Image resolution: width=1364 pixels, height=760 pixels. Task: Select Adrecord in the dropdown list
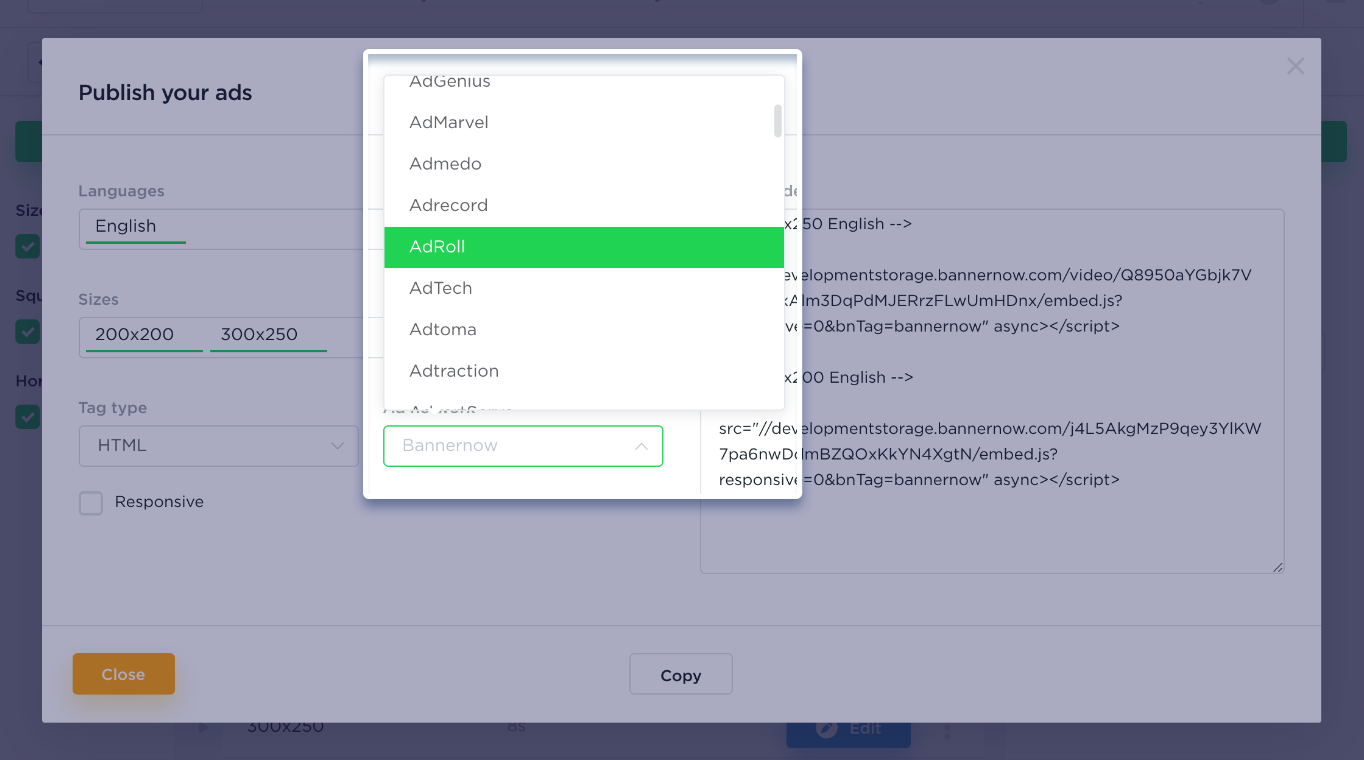[583, 205]
